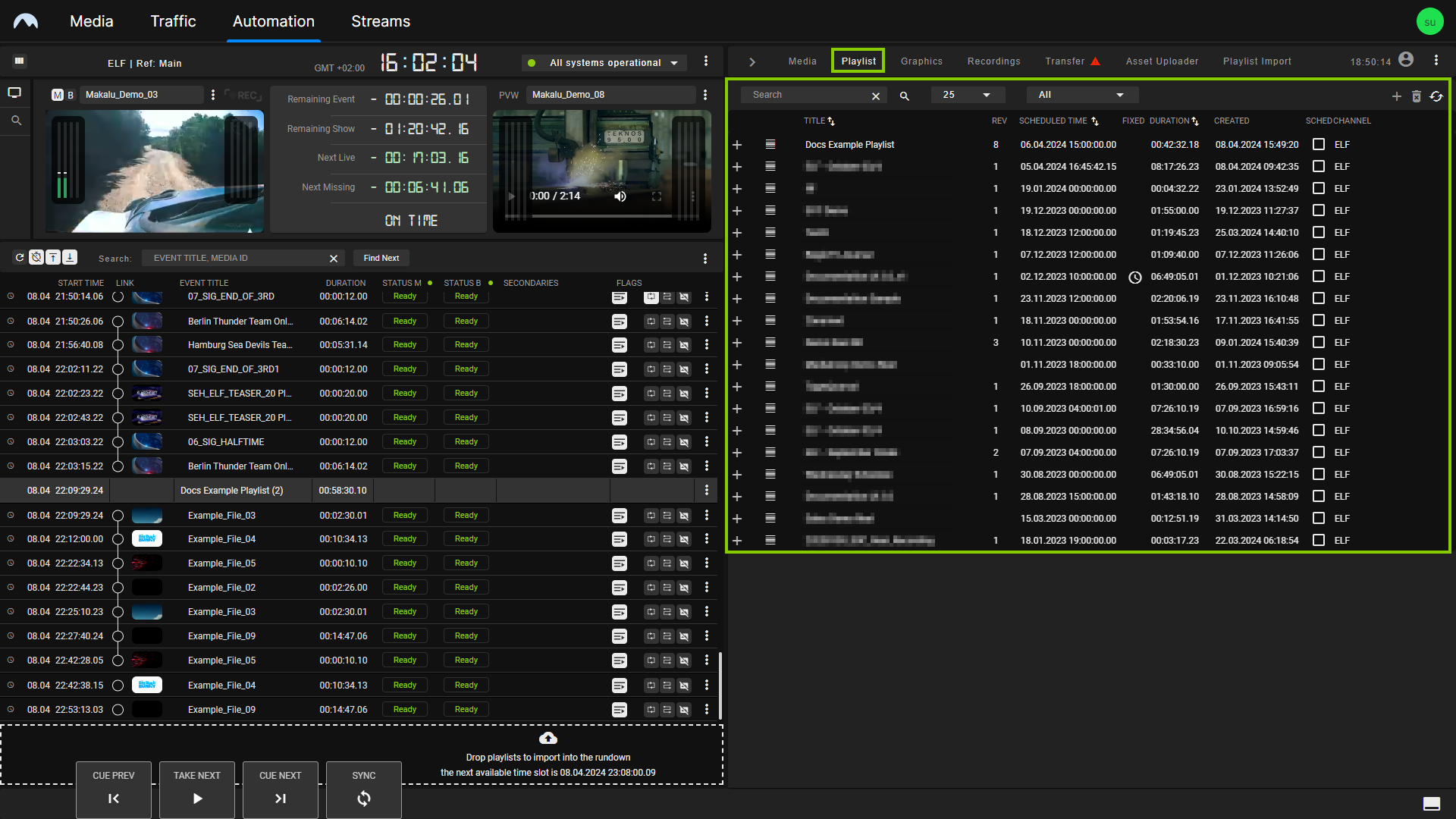Switch to the Graphics tab
Image resolution: width=1456 pixels, height=819 pixels.
(x=921, y=61)
